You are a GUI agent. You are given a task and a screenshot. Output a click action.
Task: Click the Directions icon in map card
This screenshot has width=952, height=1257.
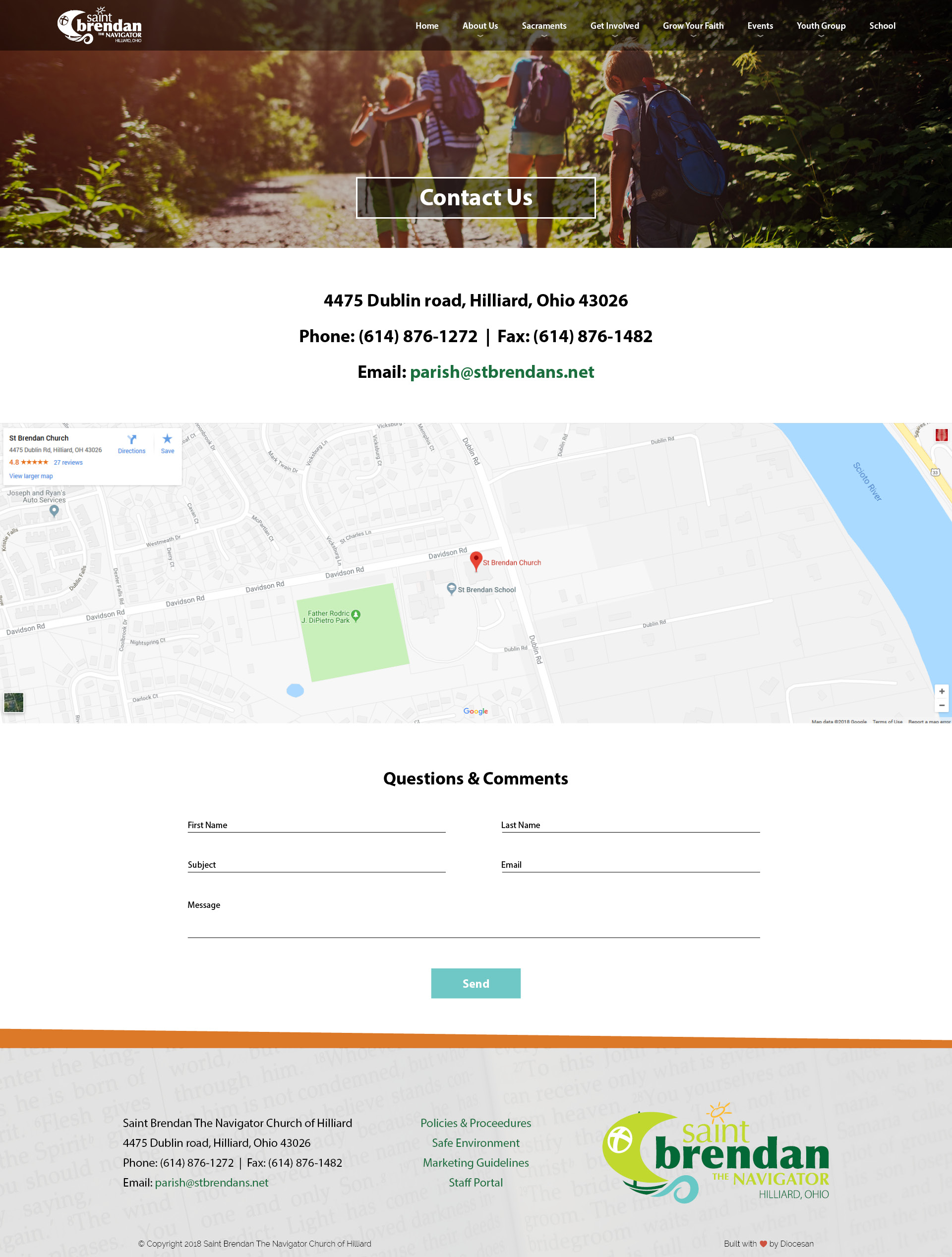pyautogui.click(x=131, y=439)
